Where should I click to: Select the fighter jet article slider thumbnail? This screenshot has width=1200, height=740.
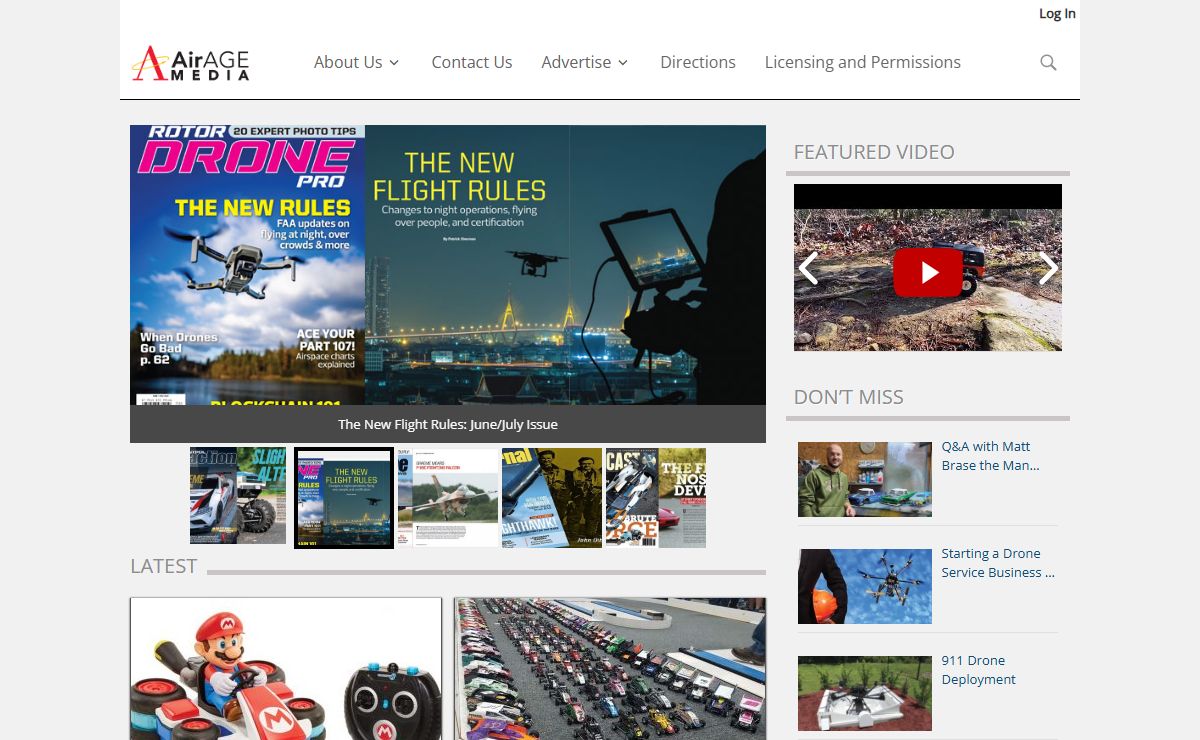448,497
